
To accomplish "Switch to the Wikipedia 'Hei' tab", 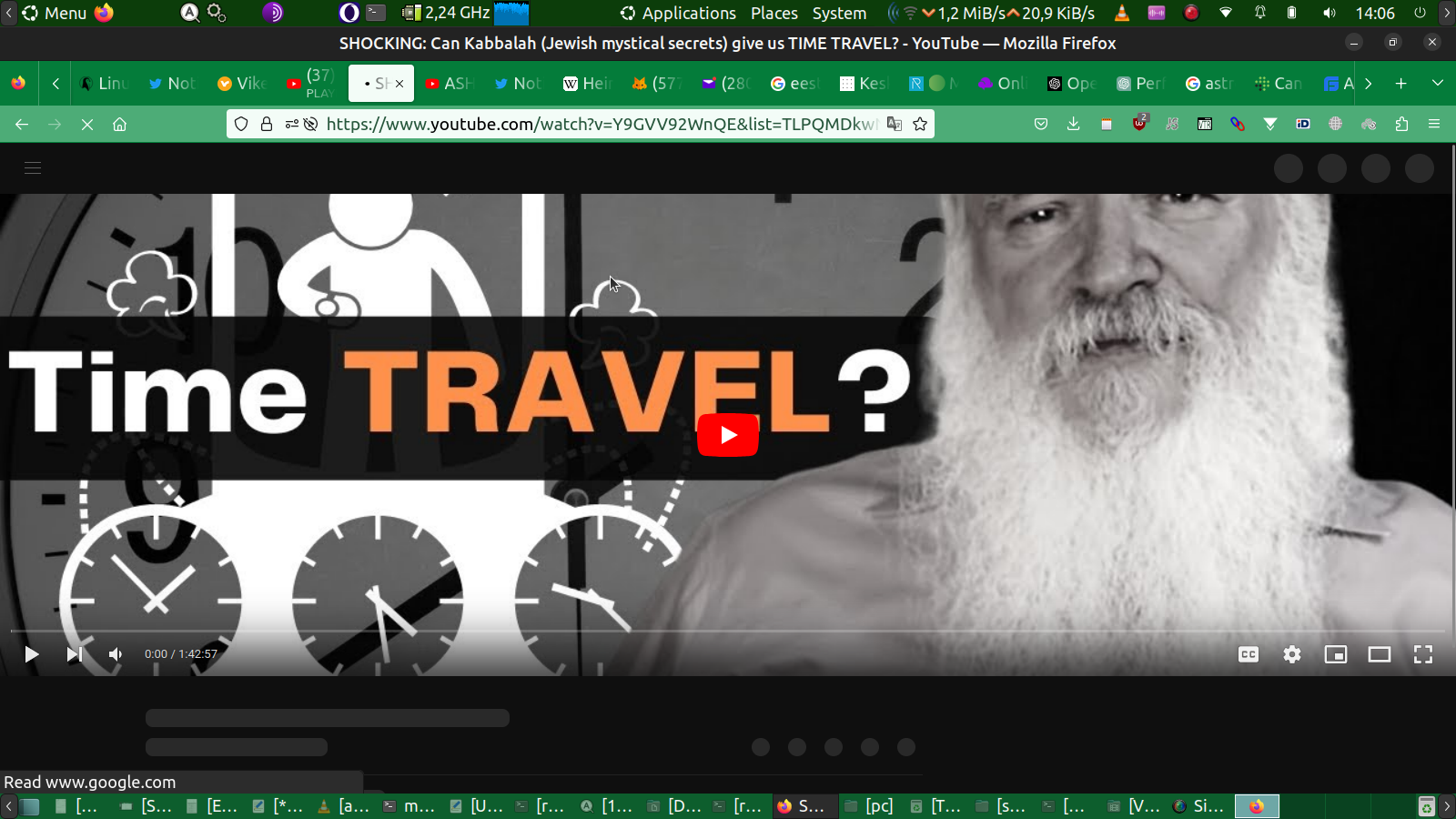I will (x=587, y=84).
